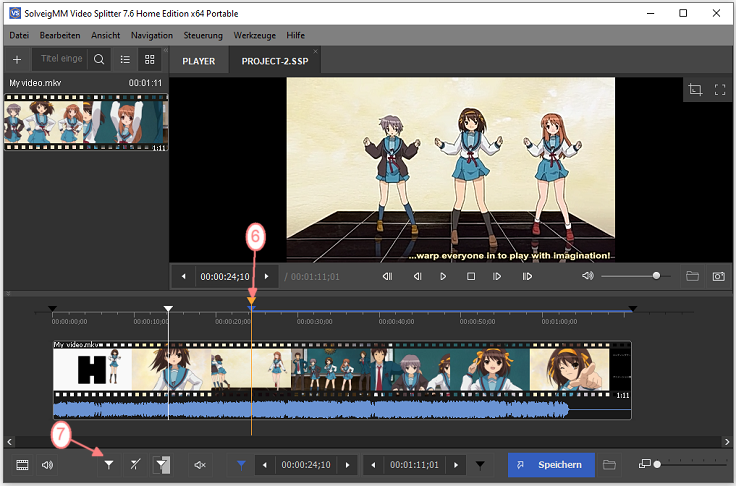Jump to previous key frame
The image size is (736, 486).
(x=387, y=277)
